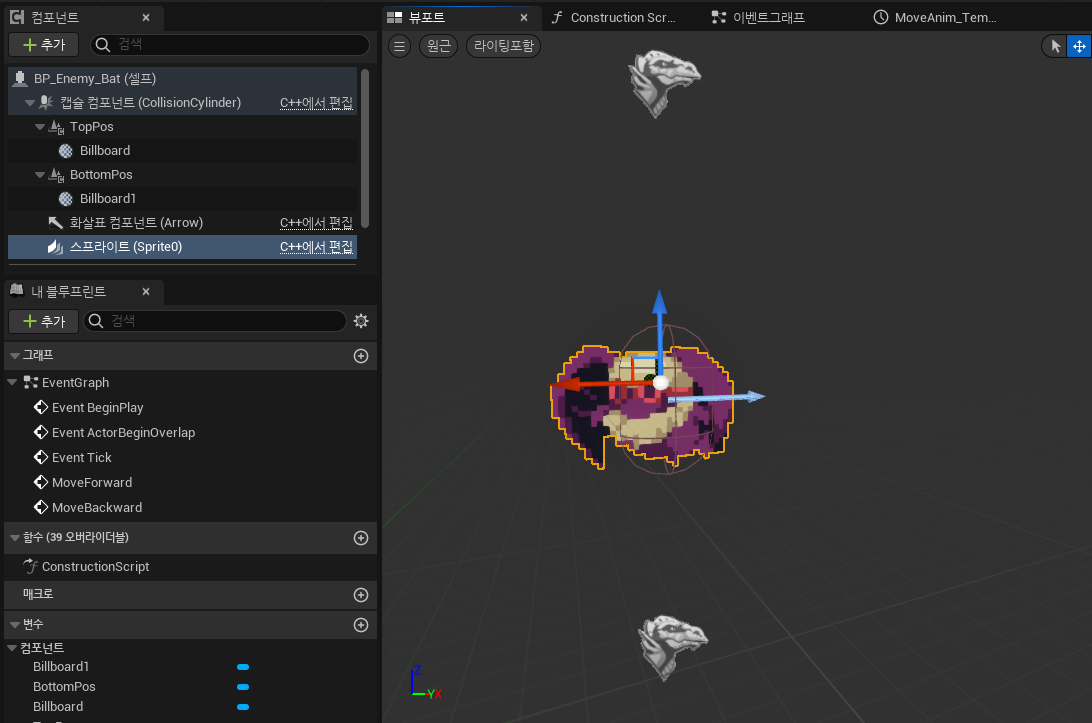Collapse the EventGraph tree node

12,382
